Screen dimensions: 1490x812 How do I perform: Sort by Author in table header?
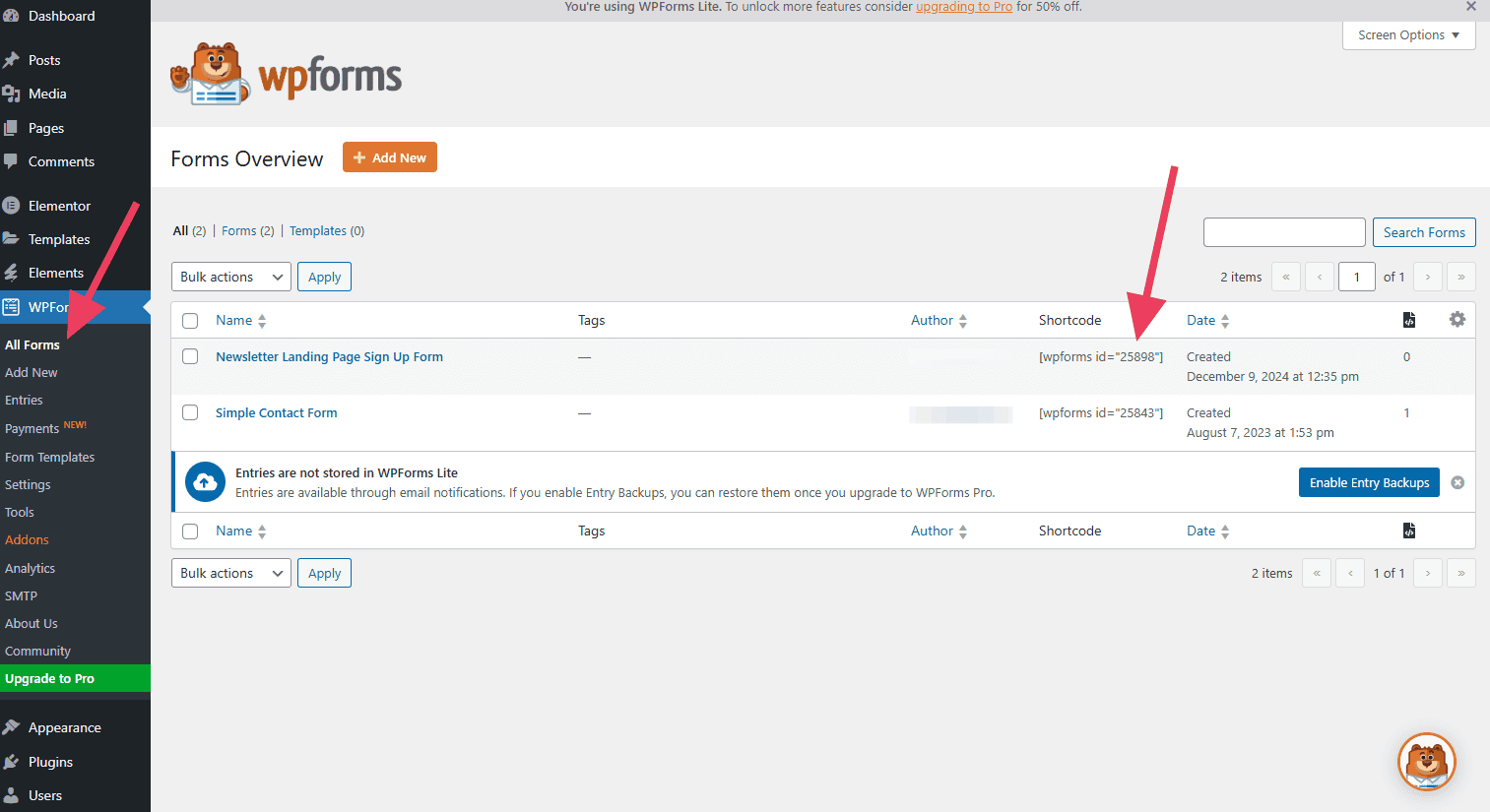point(939,320)
